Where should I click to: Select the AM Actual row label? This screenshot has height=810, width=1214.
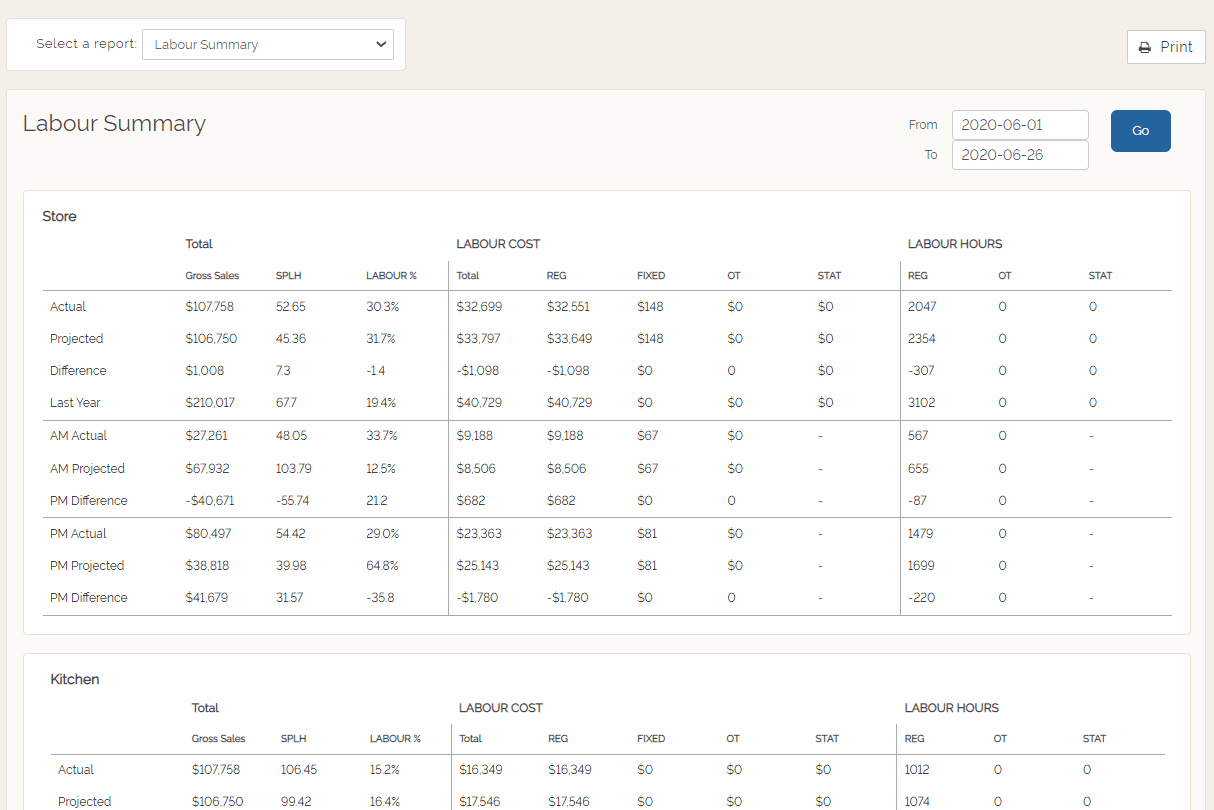point(78,435)
